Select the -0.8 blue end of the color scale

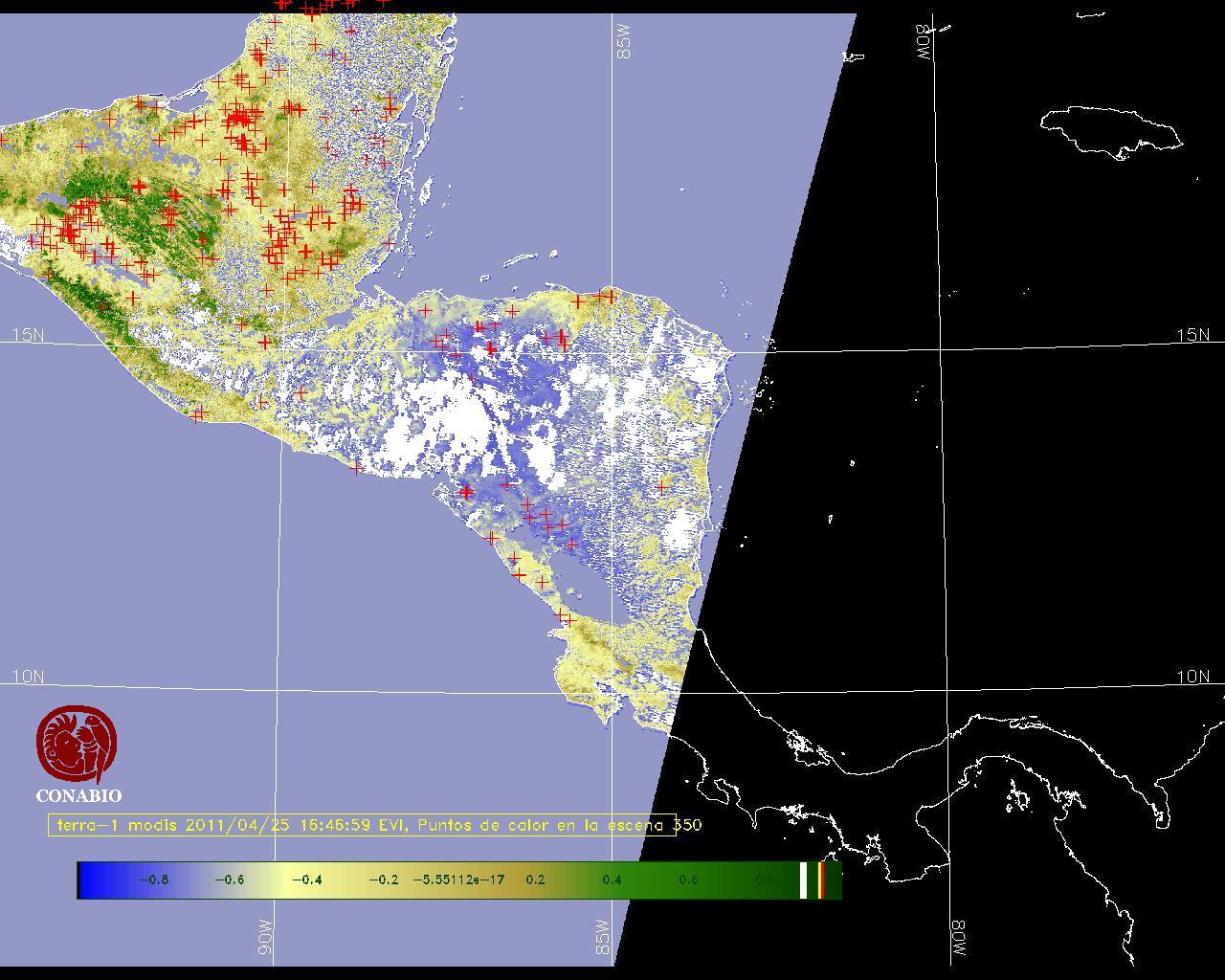(153, 880)
